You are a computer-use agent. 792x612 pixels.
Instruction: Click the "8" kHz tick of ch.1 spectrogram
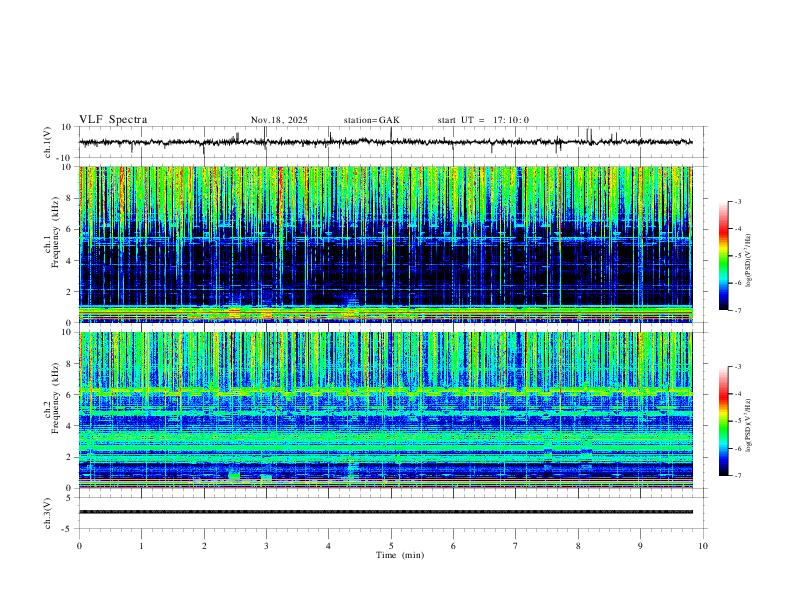click(70, 198)
